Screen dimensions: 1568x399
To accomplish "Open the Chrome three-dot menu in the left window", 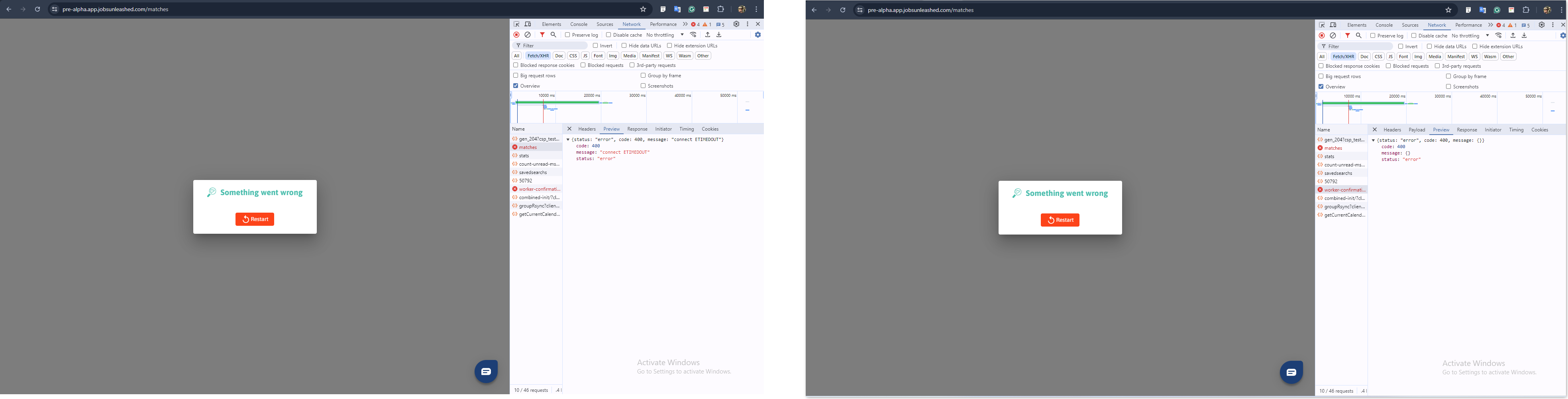I will click(757, 9).
